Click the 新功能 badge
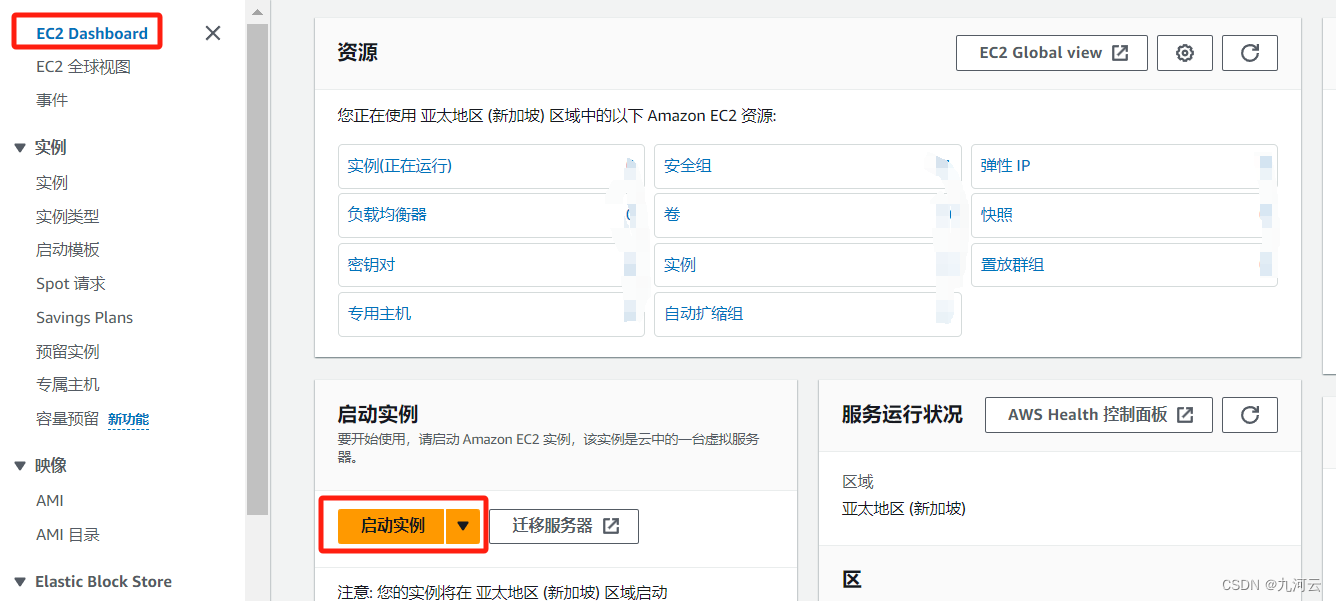 coord(128,420)
